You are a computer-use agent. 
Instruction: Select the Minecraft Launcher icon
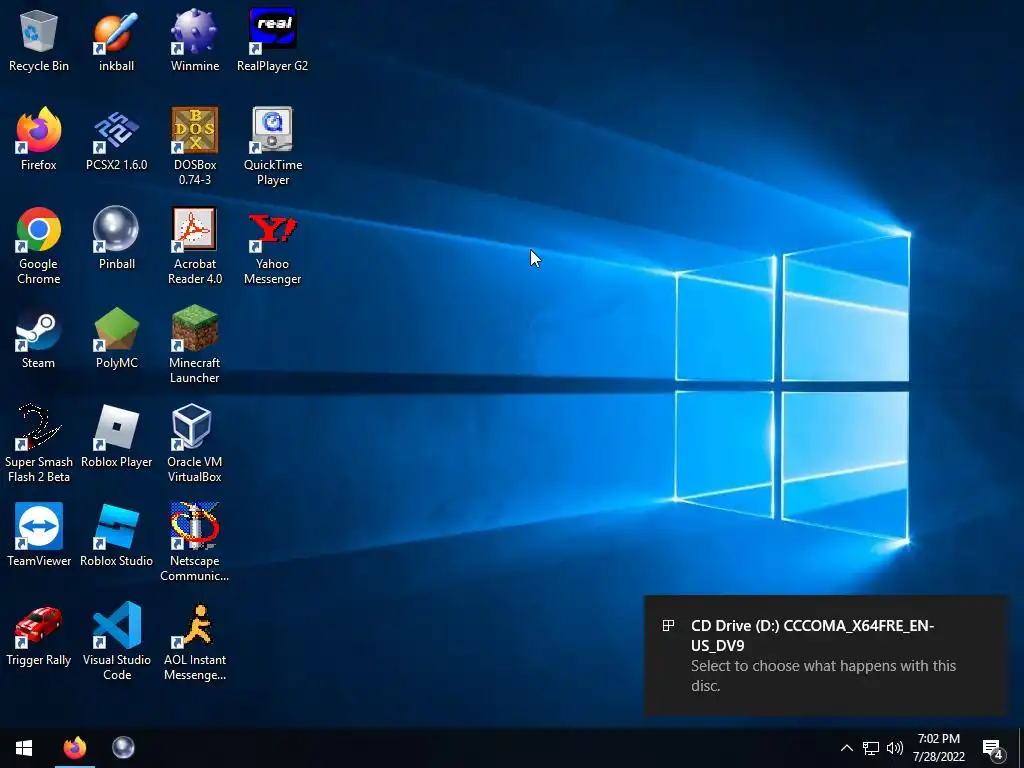pyautogui.click(x=195, y=345)
